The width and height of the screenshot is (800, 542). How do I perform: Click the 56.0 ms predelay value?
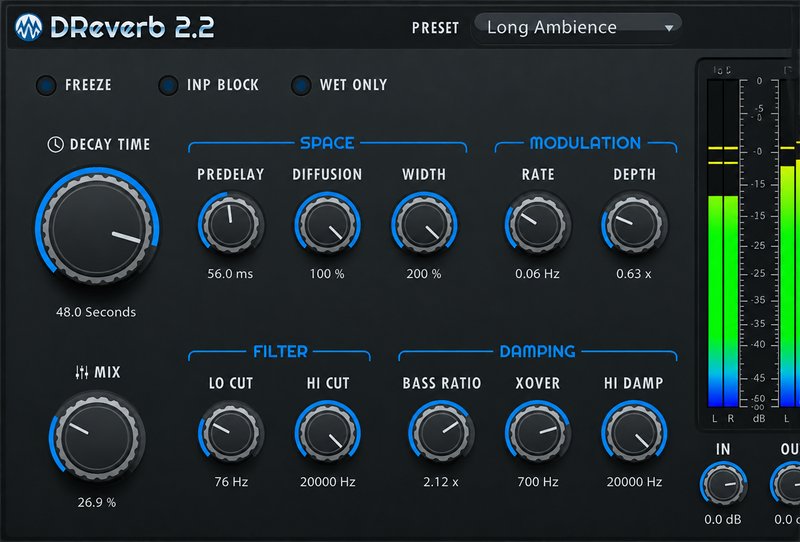point(230,274)
